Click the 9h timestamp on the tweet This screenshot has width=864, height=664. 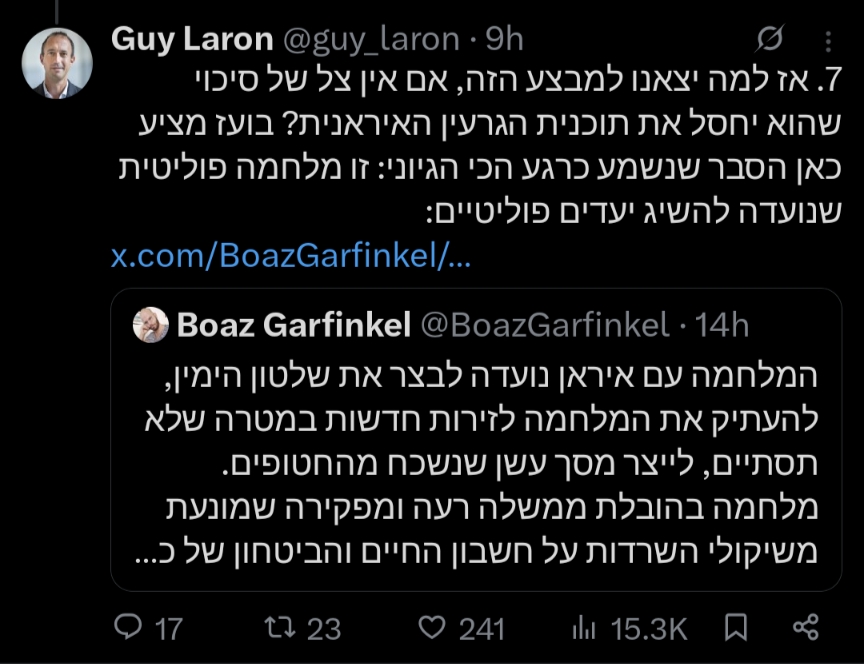tap(504, 39)
